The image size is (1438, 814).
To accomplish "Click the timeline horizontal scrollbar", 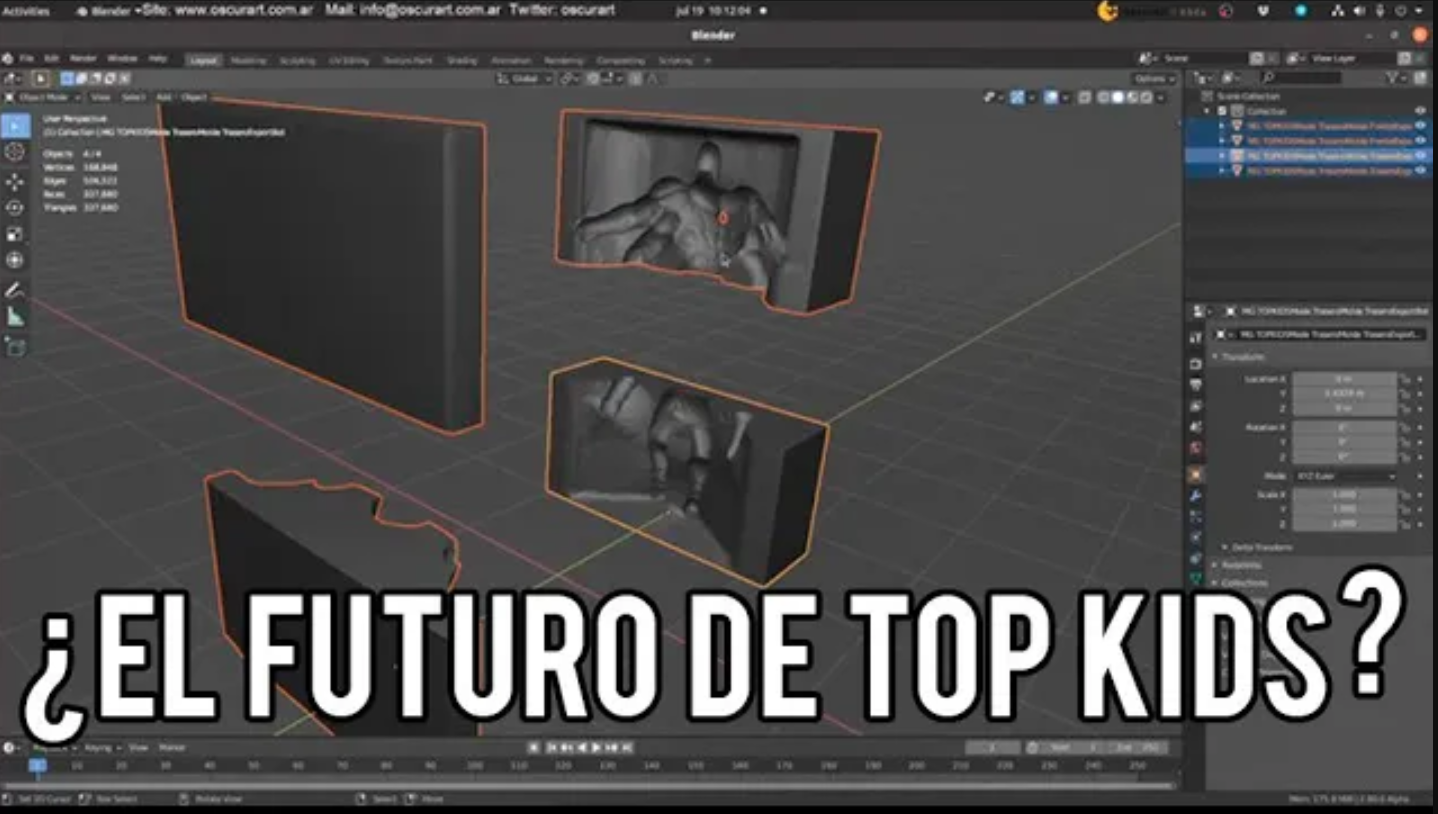I will 590,787.
